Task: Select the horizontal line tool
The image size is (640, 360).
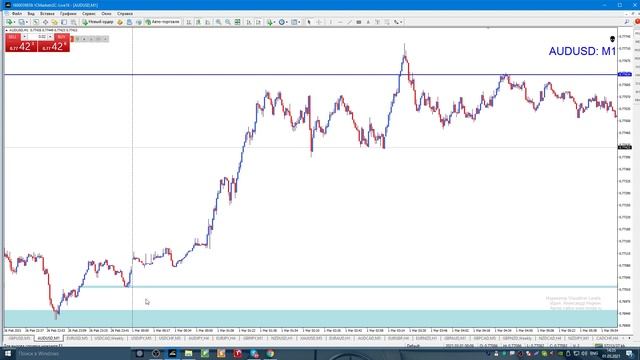Action: tap(340, 22)
